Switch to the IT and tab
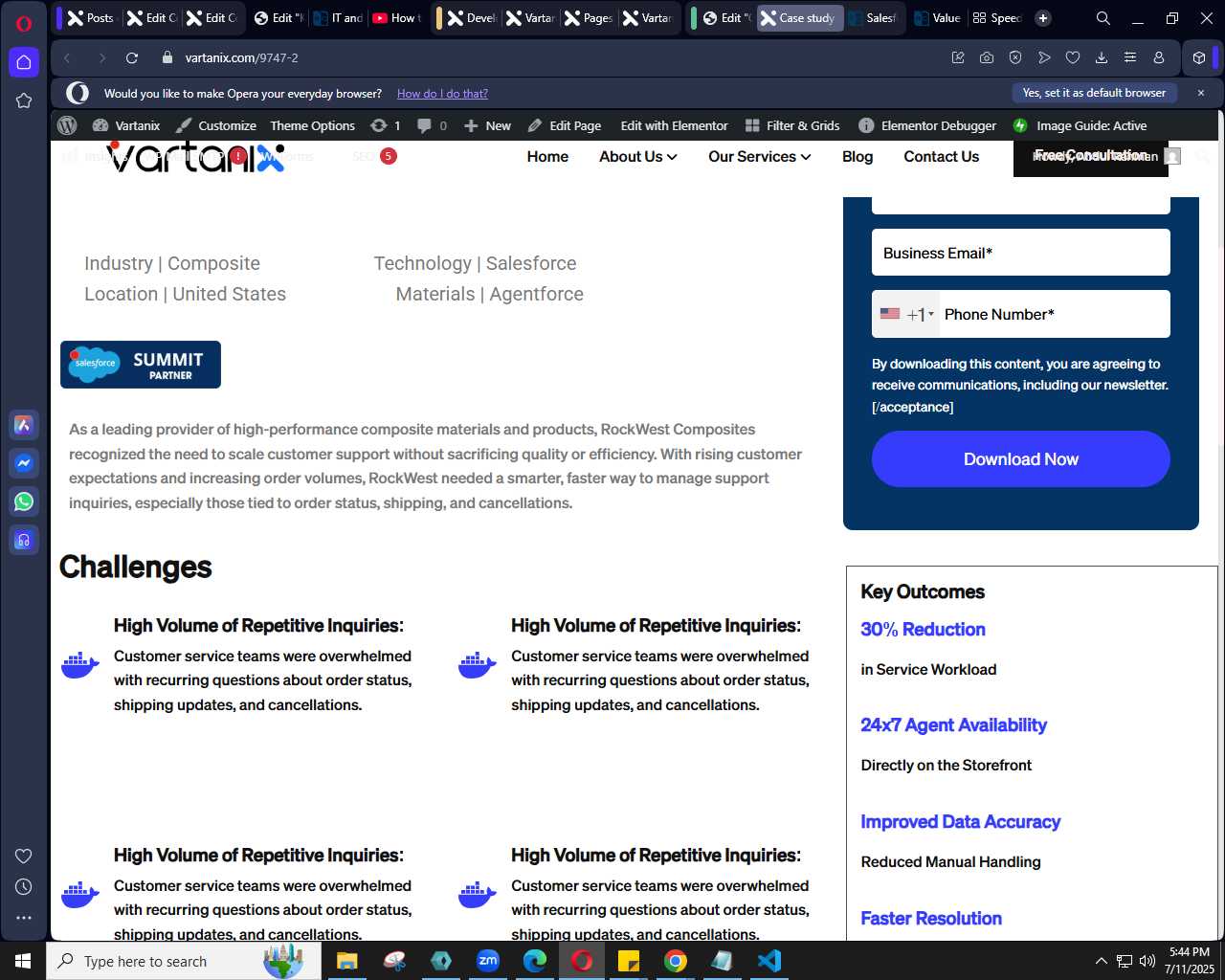 tap(337, 18)
